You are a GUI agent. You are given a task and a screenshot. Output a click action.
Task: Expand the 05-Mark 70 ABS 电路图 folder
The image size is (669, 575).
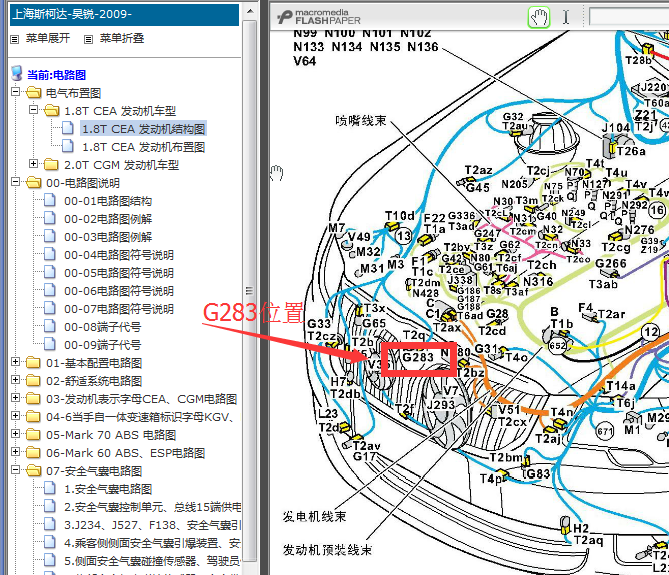click(15, 433)
